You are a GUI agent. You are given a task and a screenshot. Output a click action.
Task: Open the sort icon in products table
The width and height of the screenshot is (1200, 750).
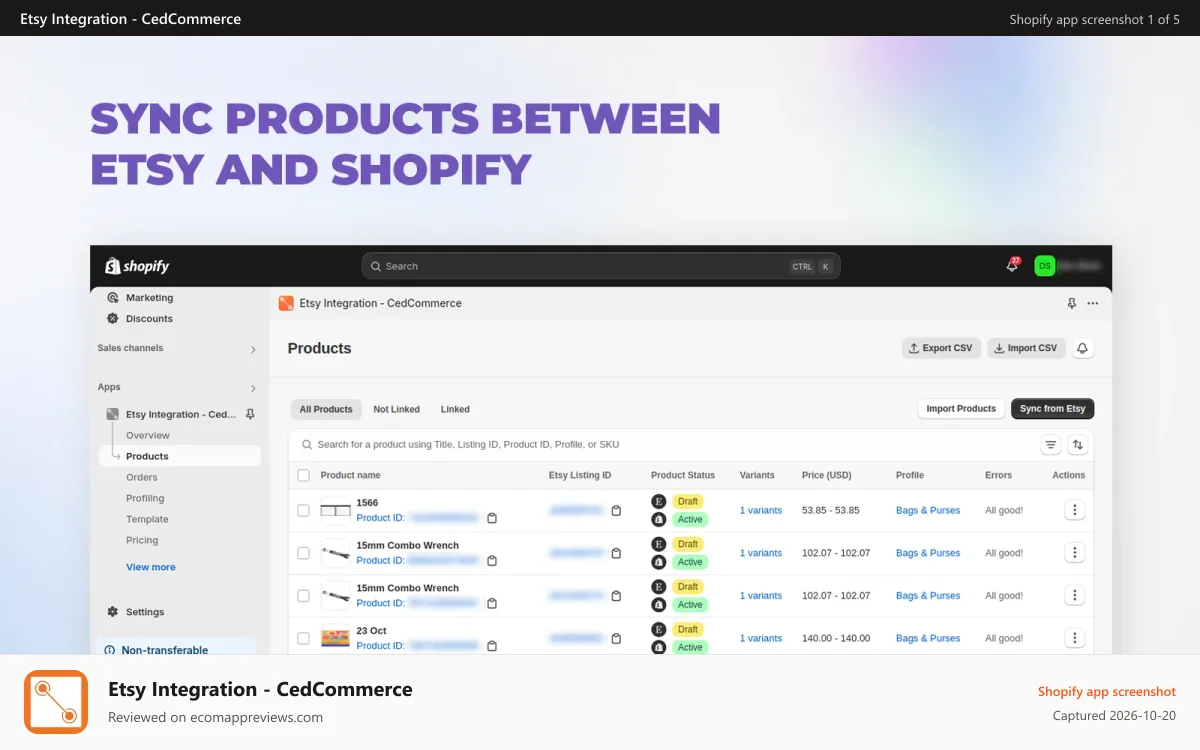pos(1078,445)
